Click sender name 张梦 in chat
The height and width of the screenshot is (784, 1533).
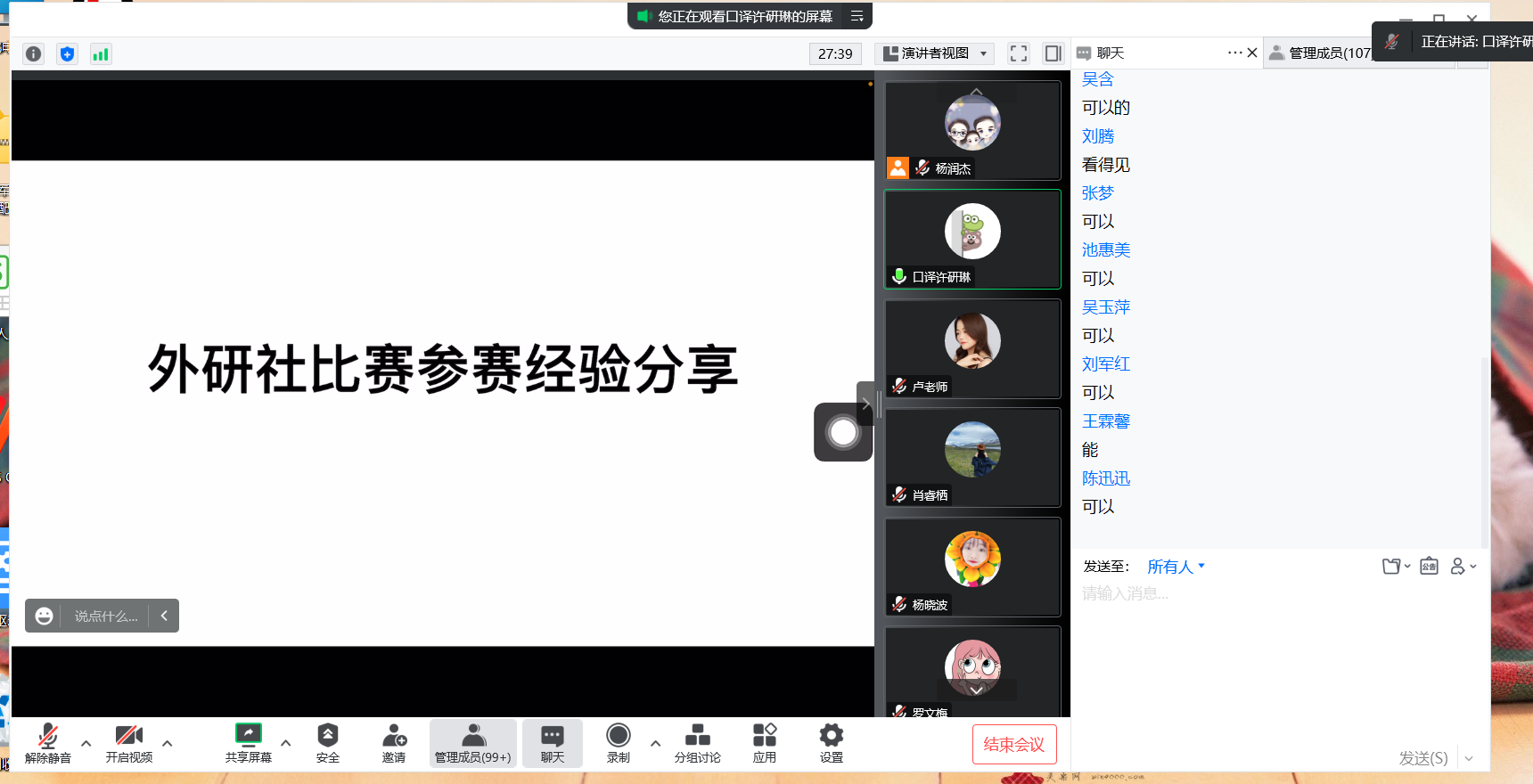click(1098, 193)
